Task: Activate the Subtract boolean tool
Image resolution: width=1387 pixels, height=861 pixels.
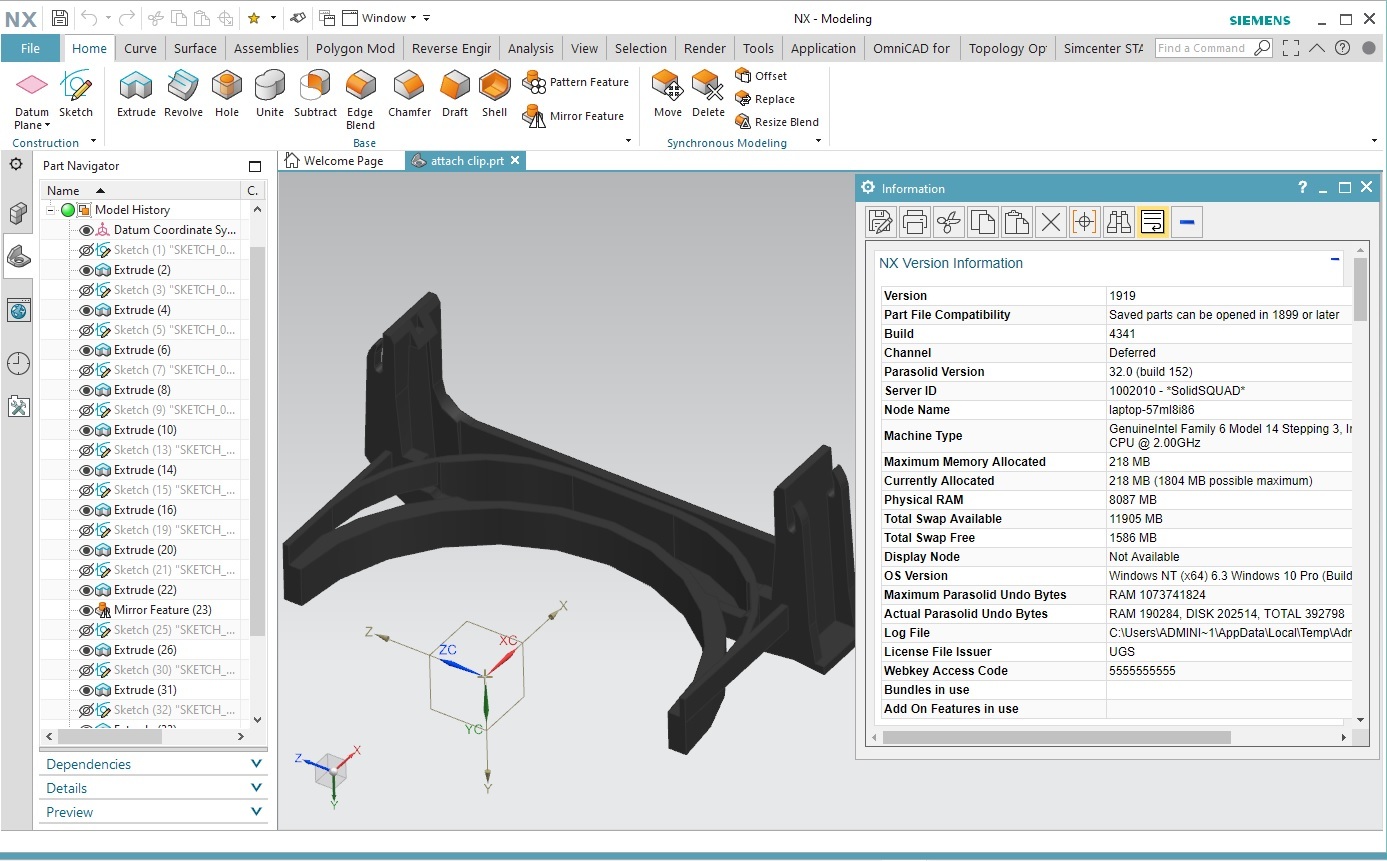Action: pos(315,94)
